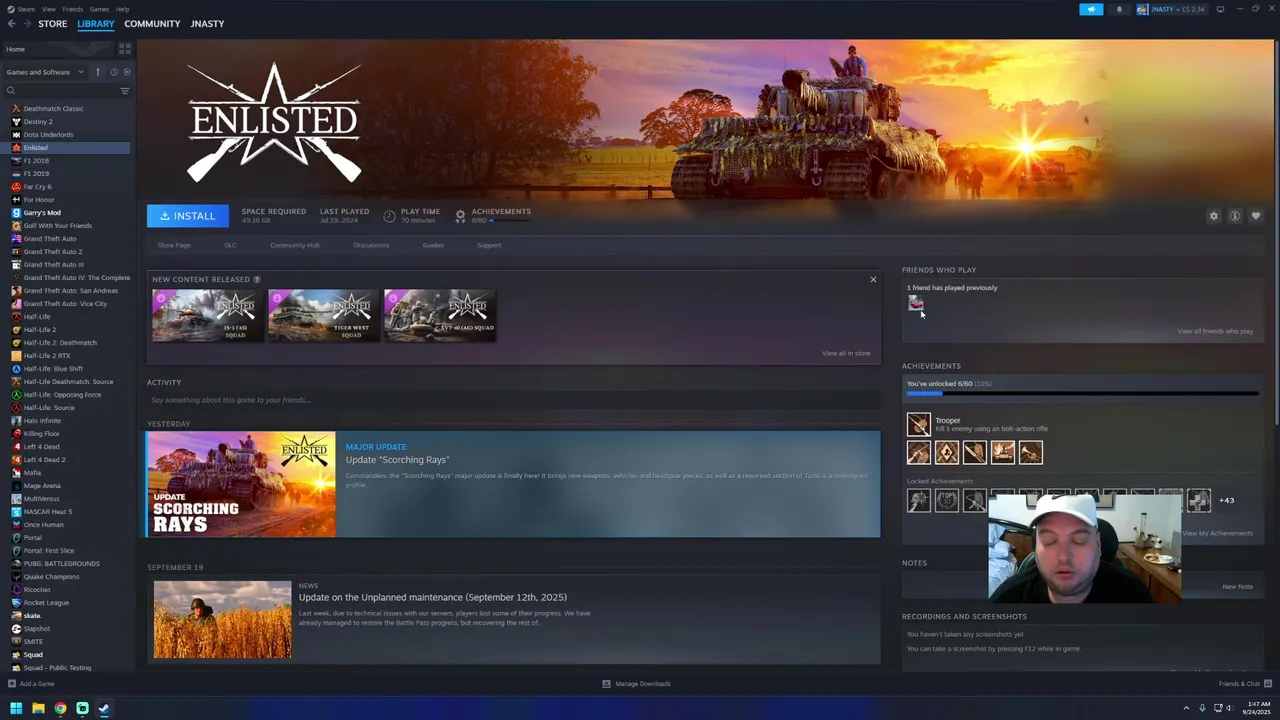Switch to the COMMUNITY tab
The width and height of the screenshot is (1280, 720).
coord(152,24)
